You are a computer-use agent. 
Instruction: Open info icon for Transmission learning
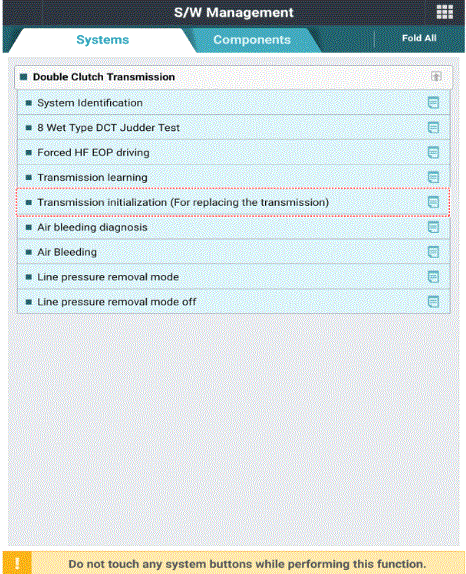433,178
